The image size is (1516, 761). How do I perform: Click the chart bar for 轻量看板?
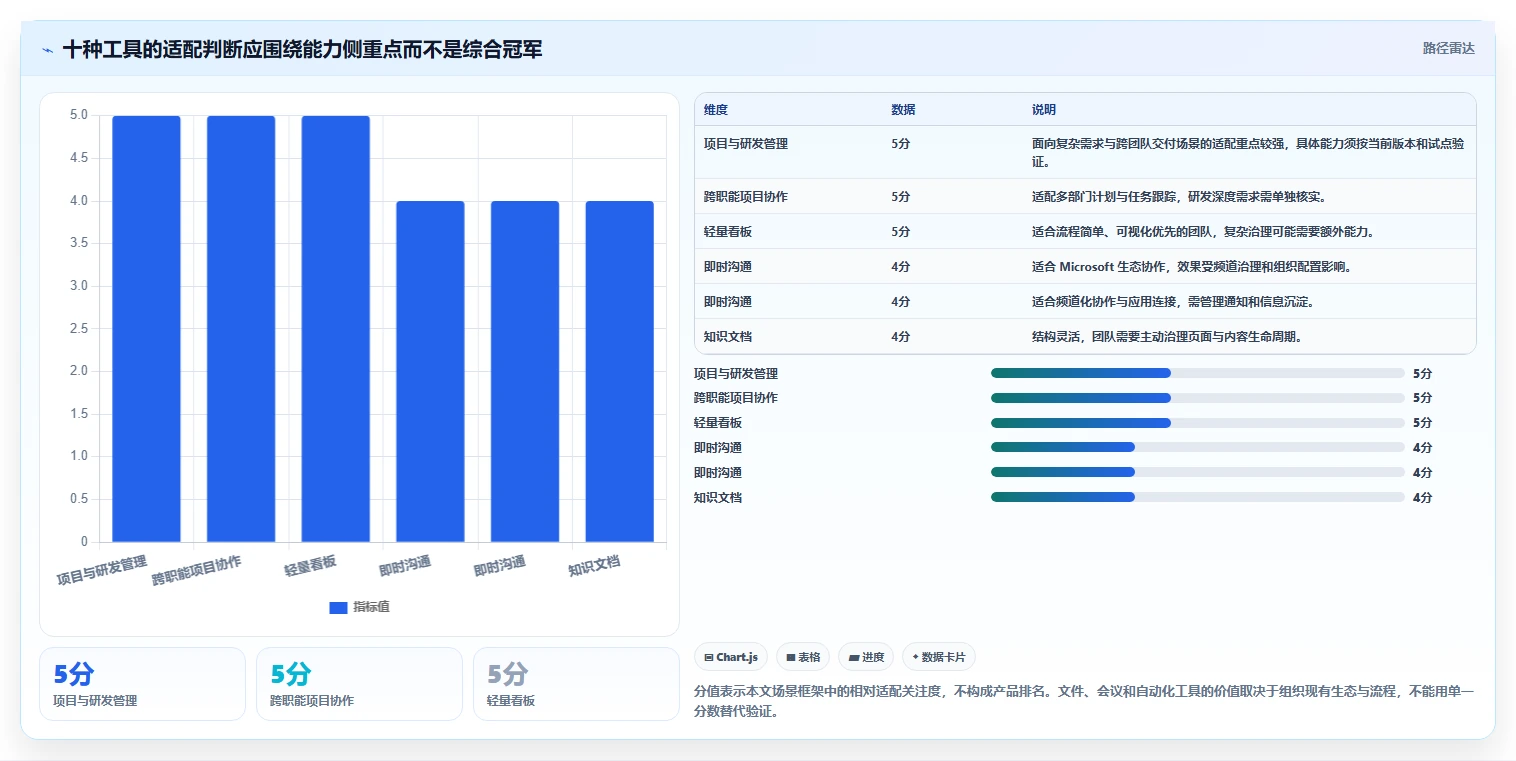[x=335, y=329]
